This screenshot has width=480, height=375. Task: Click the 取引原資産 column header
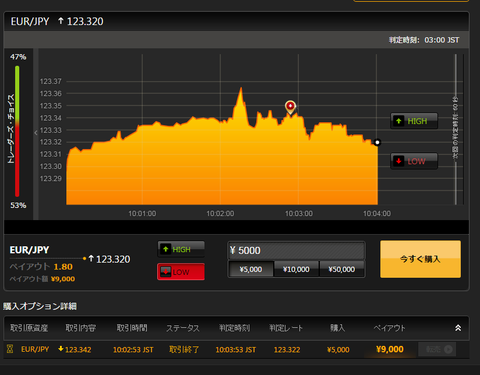tap(29, 328)
